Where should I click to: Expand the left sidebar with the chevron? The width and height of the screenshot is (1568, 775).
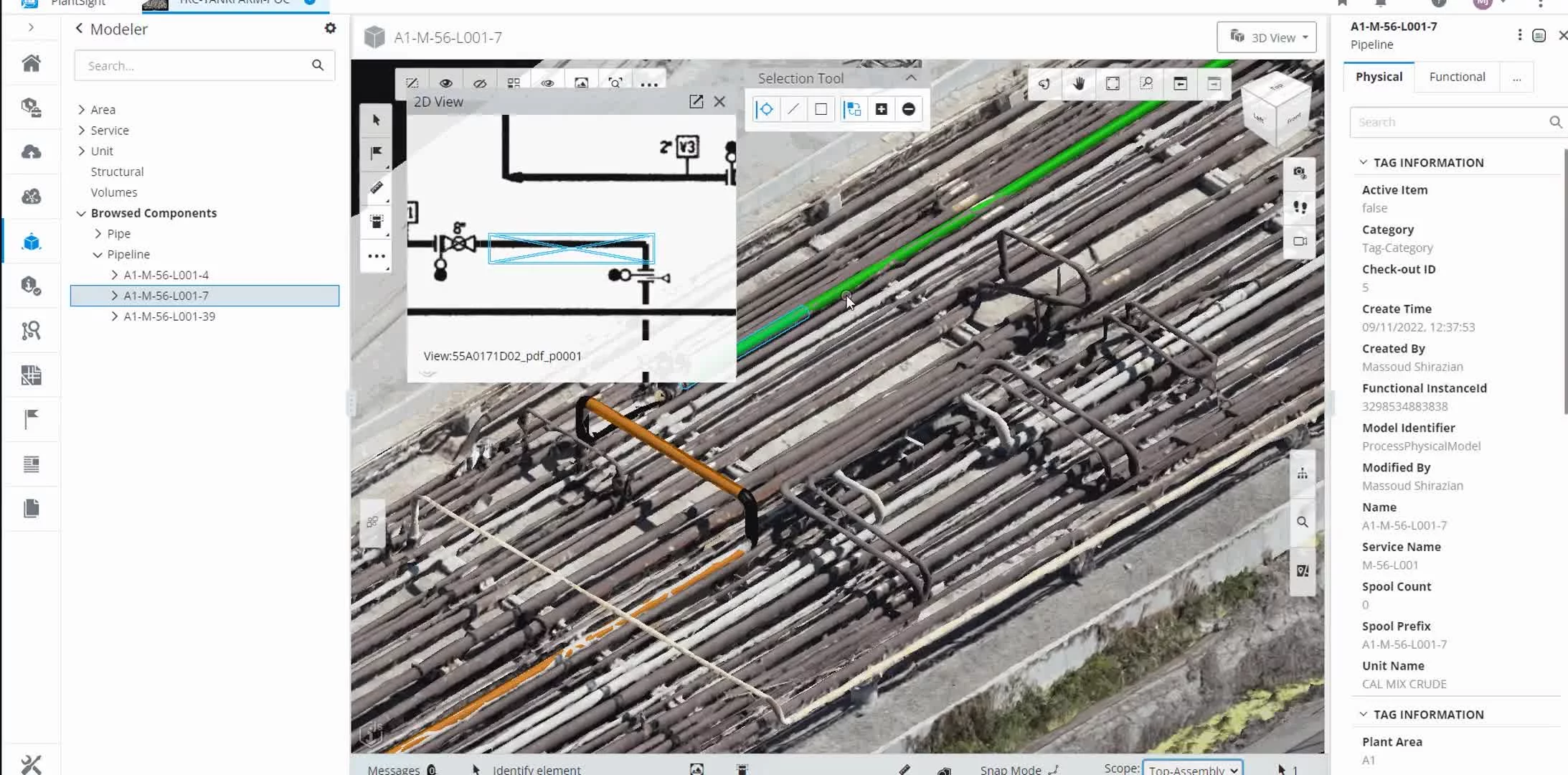coord(31,27)
